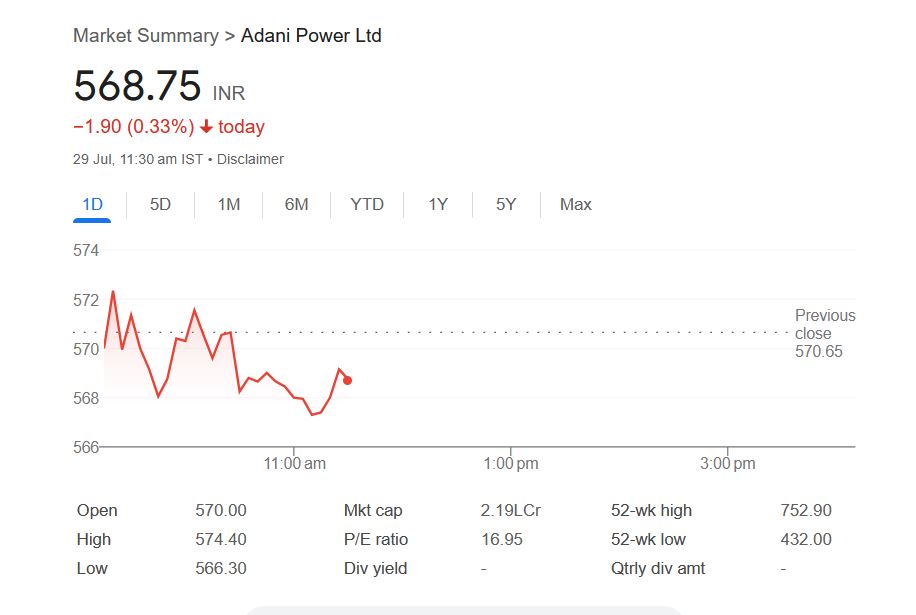This screenshot has height=615, width=916.
Task: Show the 6M price chart
Action: [296, 204]
